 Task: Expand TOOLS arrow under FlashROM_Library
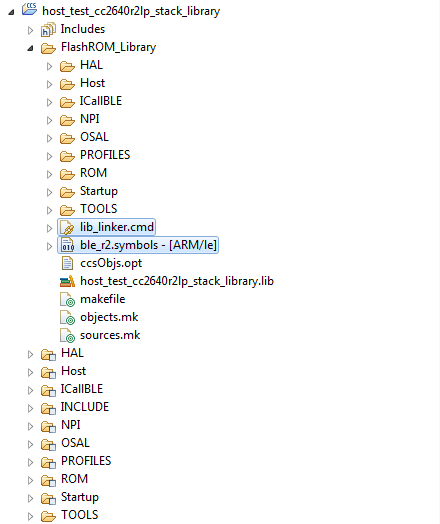coord(49,210)
